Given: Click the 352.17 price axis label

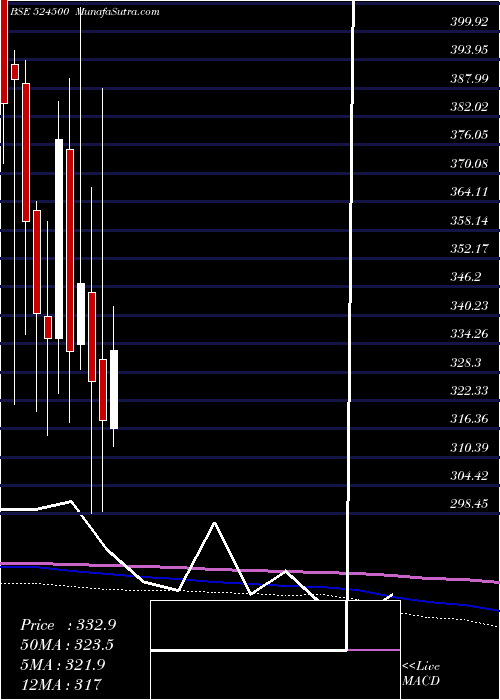Looking at the screenshot, I should [x=469, y=249].
